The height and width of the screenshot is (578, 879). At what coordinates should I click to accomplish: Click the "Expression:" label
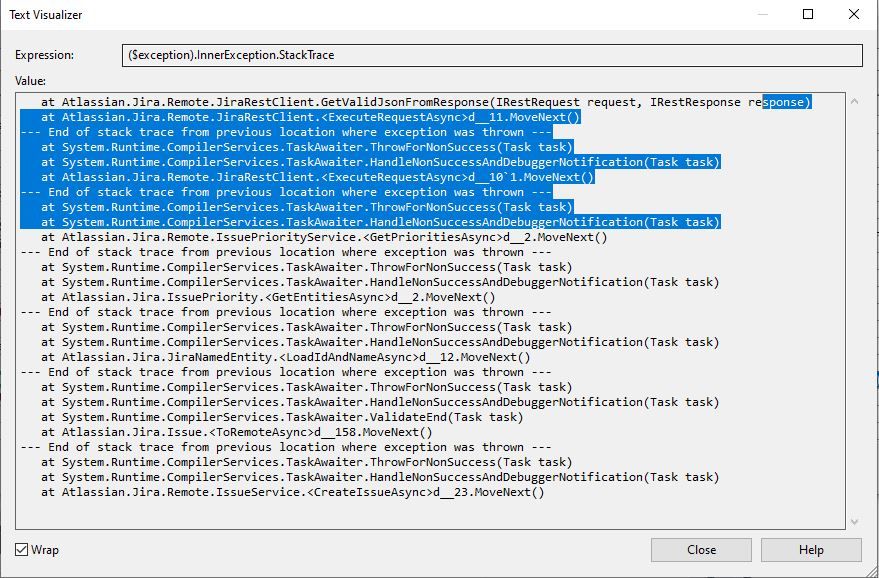click(x=44, y=55)
